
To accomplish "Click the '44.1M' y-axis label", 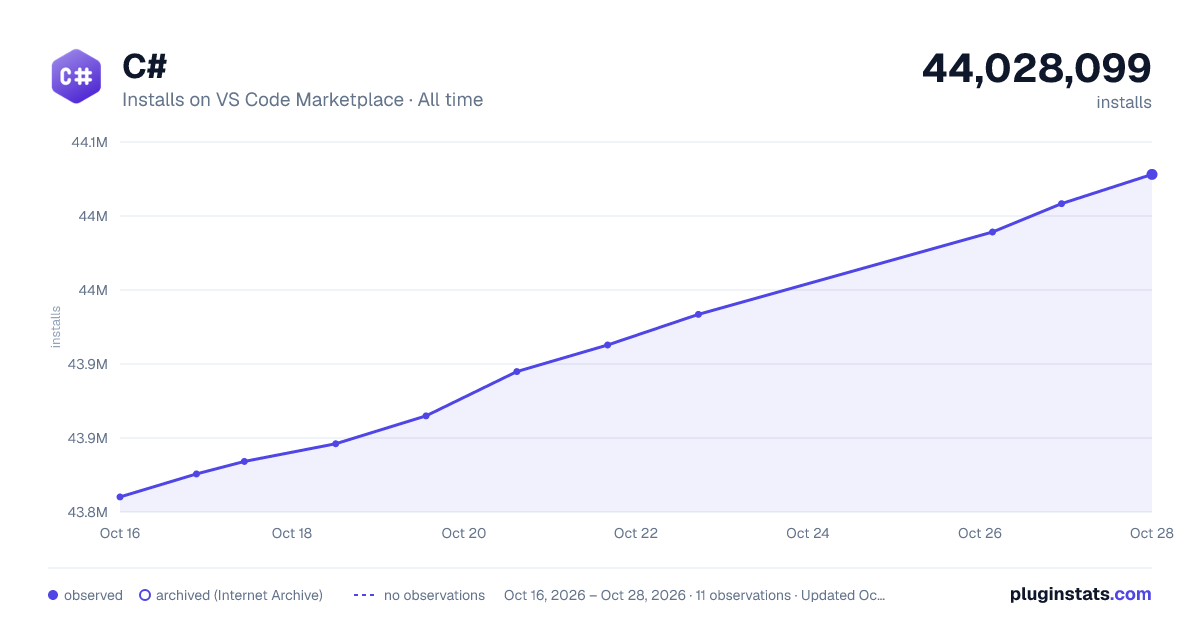I will click(x=89, y=142).
